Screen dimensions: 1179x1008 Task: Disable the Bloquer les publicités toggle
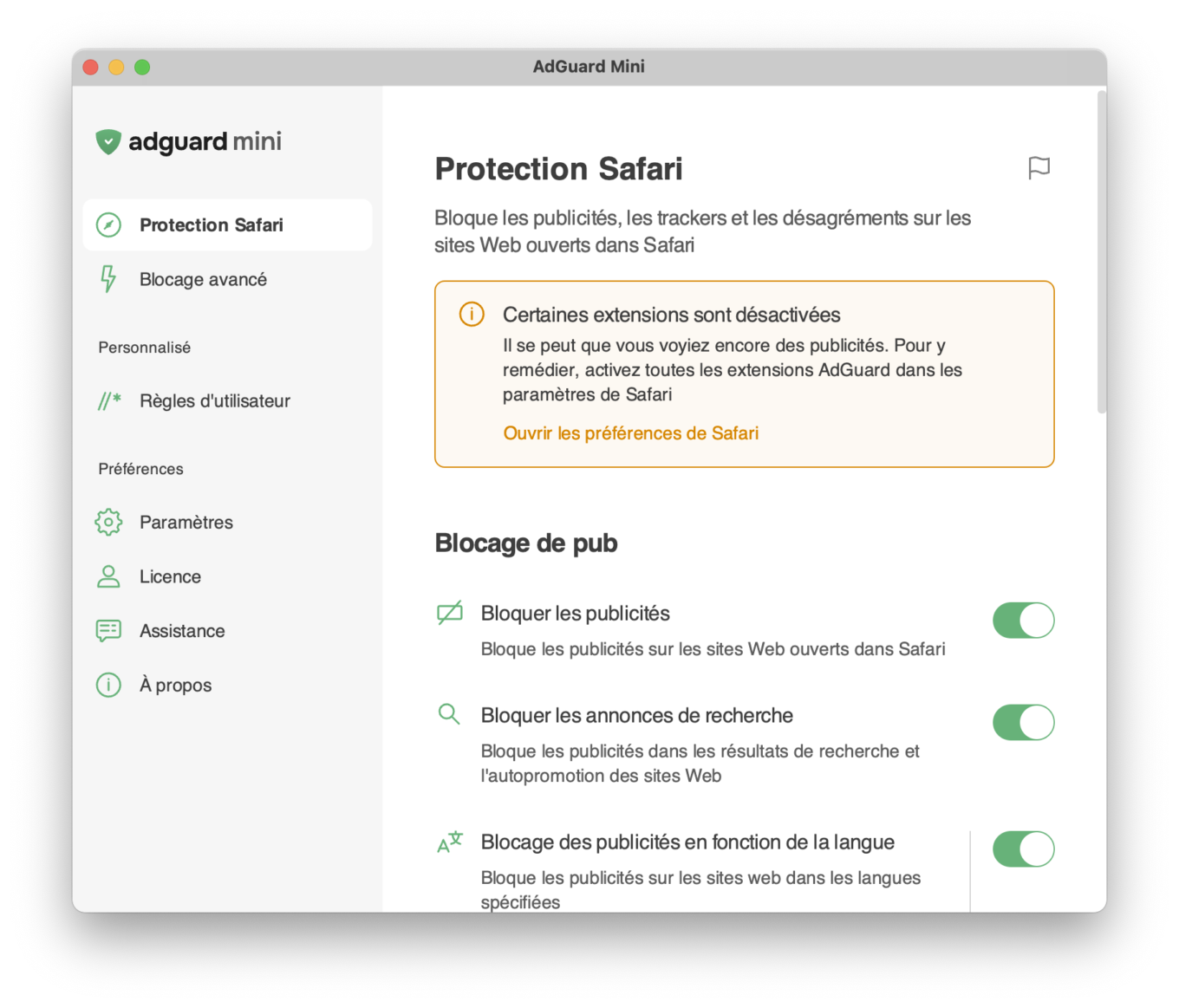coord(1023,621)
